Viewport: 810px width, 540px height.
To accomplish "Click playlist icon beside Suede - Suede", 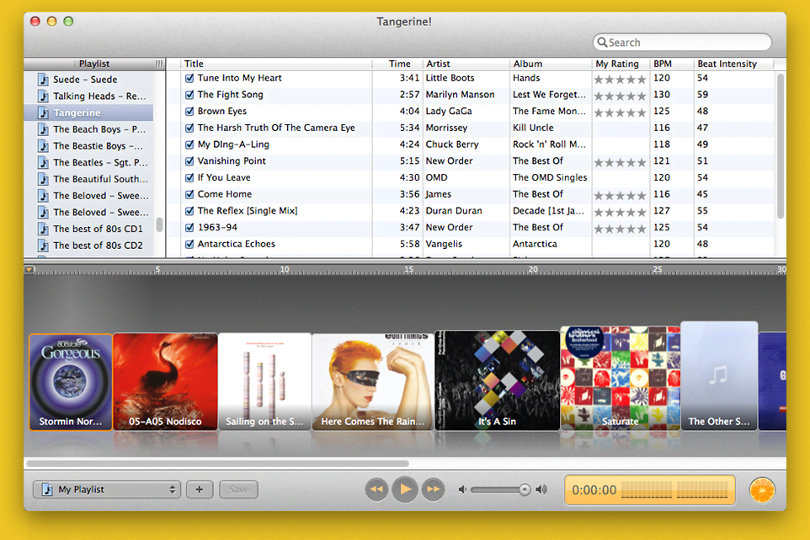I will (44, 80).
